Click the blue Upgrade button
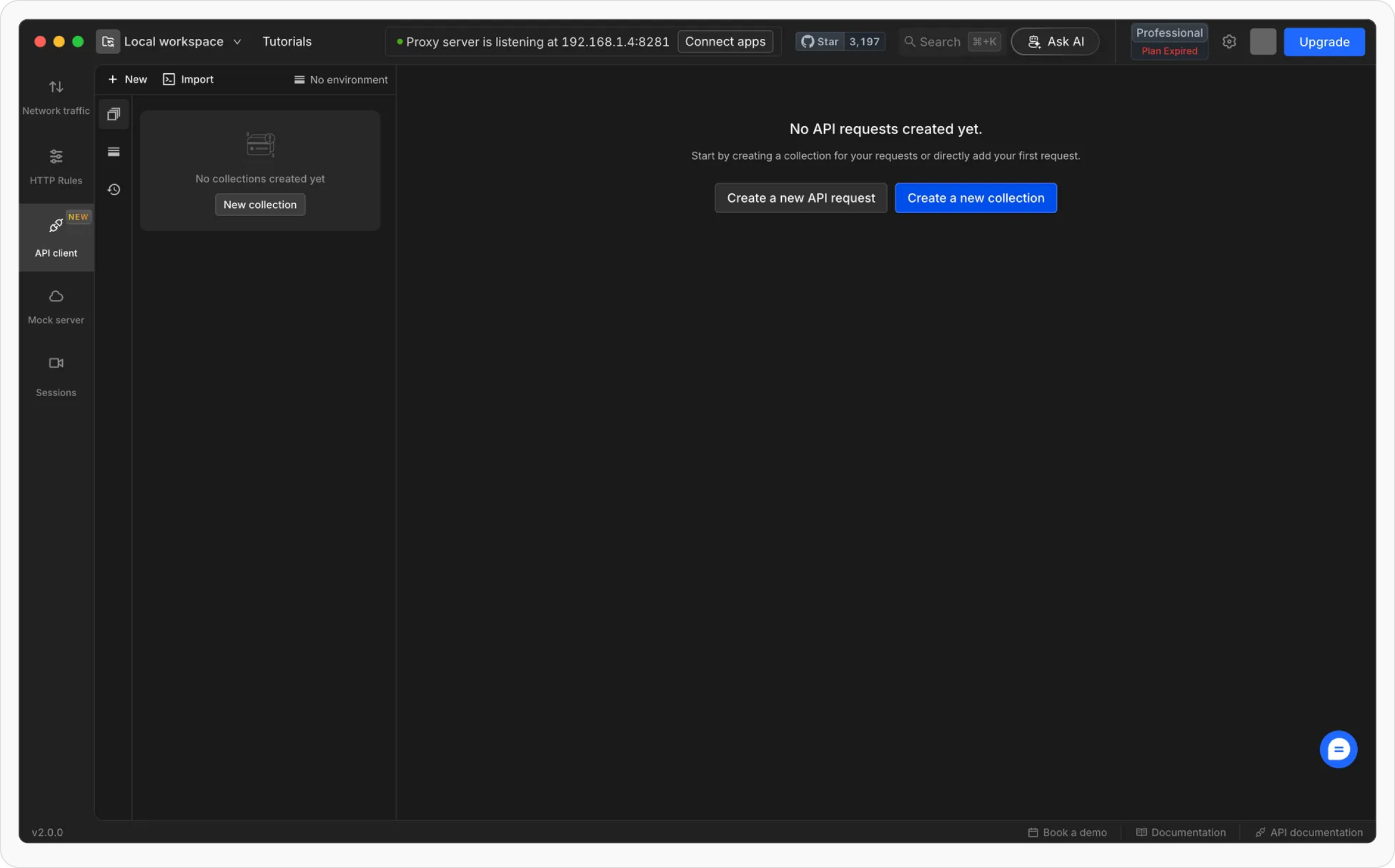 coord(1324,42)
